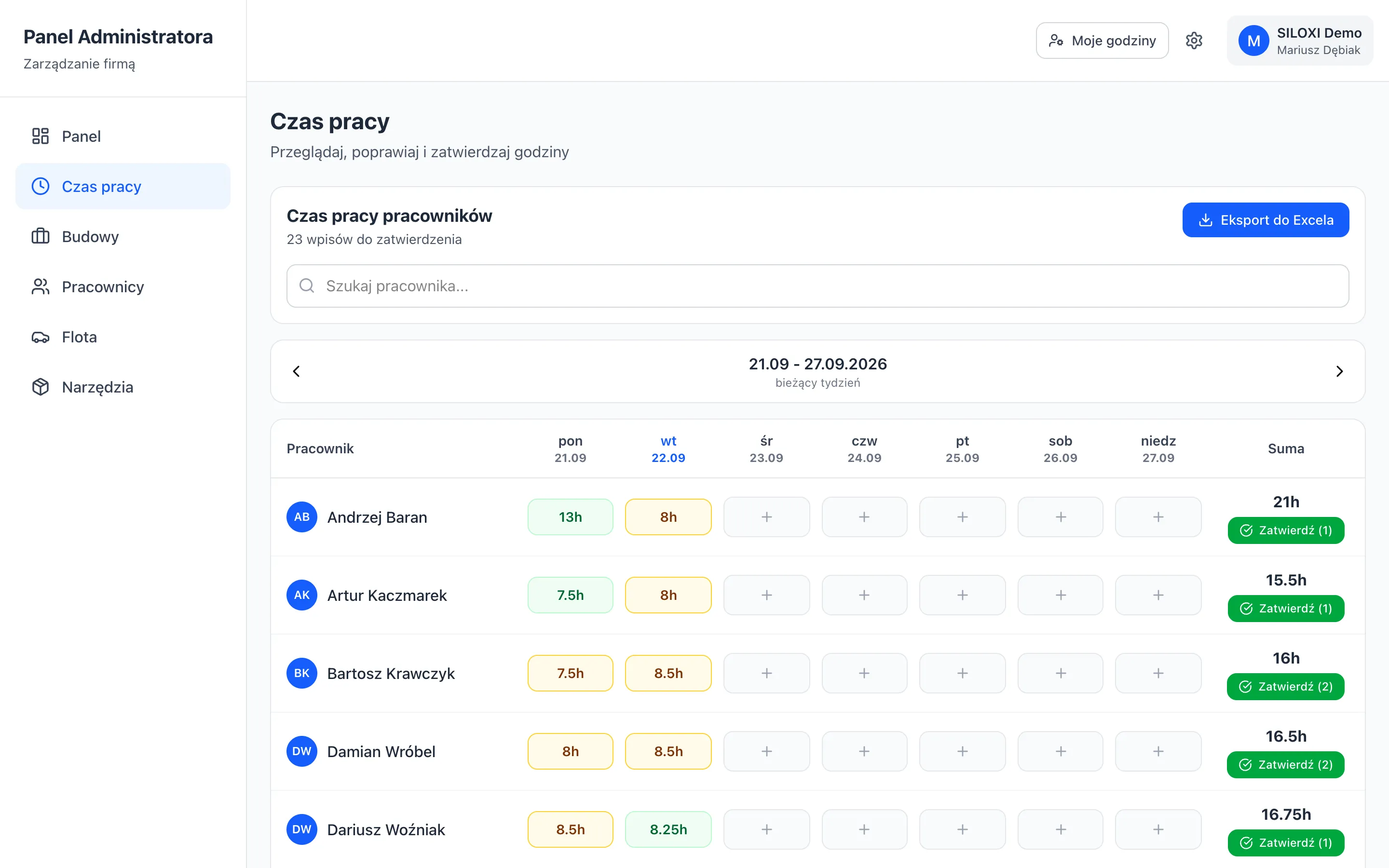Go to next week with right chevron
The width and height of the screenshot is (1389, 868).
click(1339, 371)
